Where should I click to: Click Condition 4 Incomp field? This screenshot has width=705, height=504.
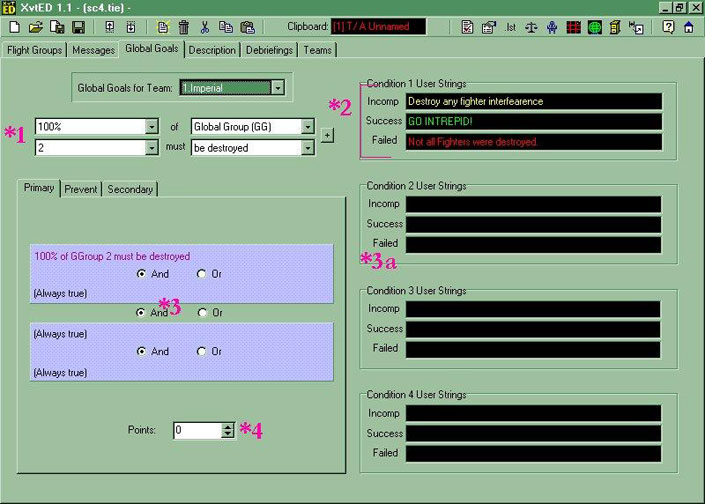tap(533, 413)
